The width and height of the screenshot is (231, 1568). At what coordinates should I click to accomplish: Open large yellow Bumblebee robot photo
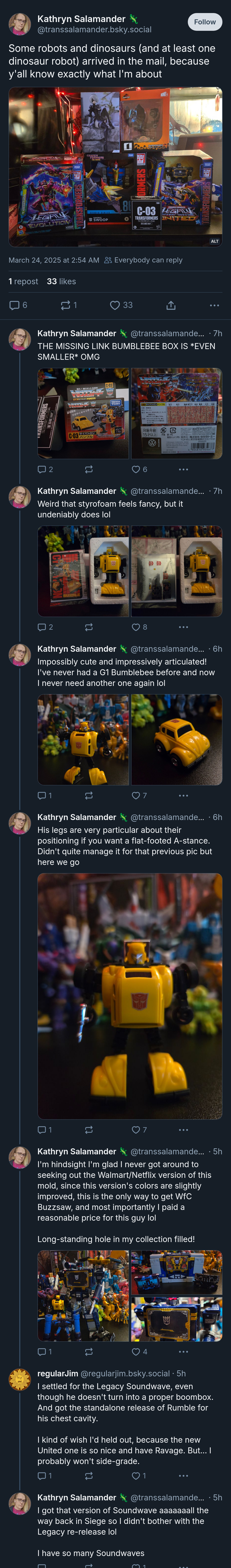[130, 996]
